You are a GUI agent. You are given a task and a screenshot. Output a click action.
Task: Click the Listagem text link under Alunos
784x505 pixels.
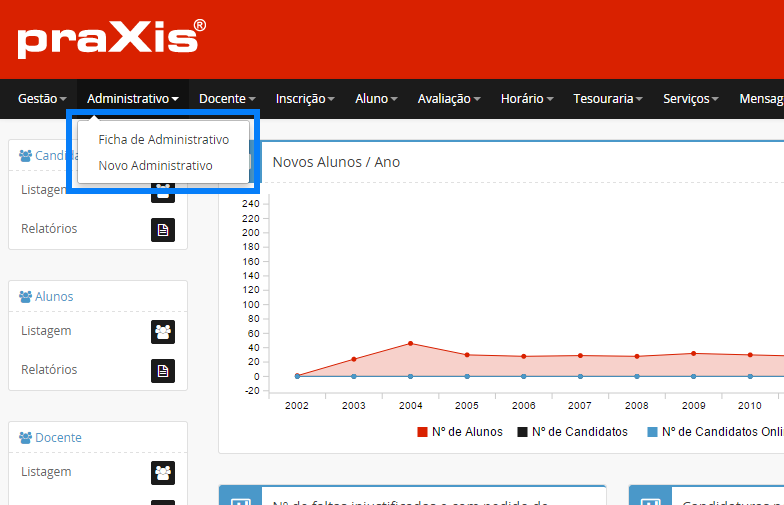[46, 331]
